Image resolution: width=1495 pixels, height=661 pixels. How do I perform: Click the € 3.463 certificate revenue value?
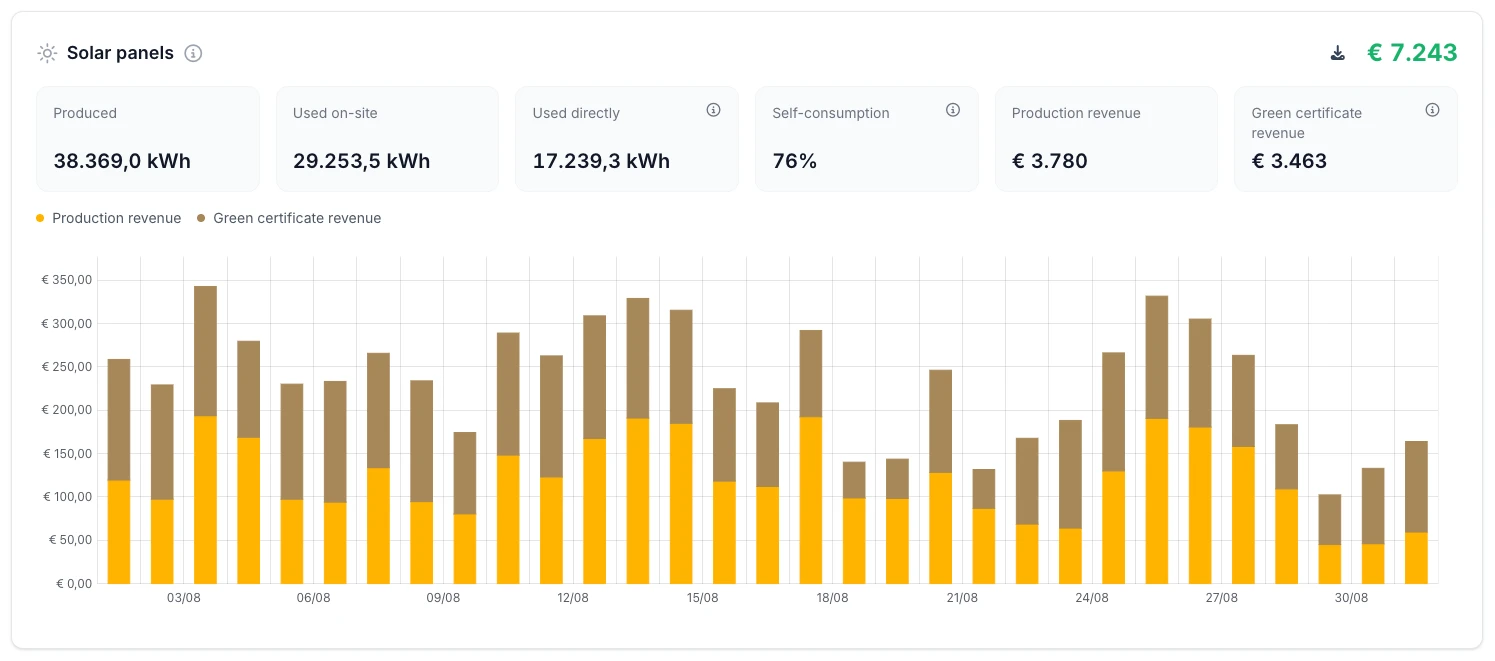[1289, 161]
